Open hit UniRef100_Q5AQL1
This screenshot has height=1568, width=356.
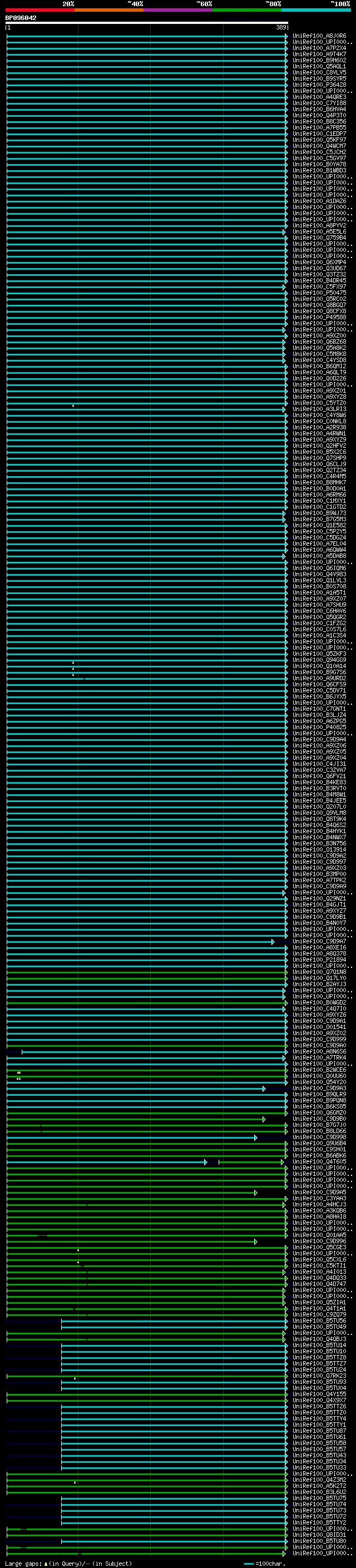319,66
